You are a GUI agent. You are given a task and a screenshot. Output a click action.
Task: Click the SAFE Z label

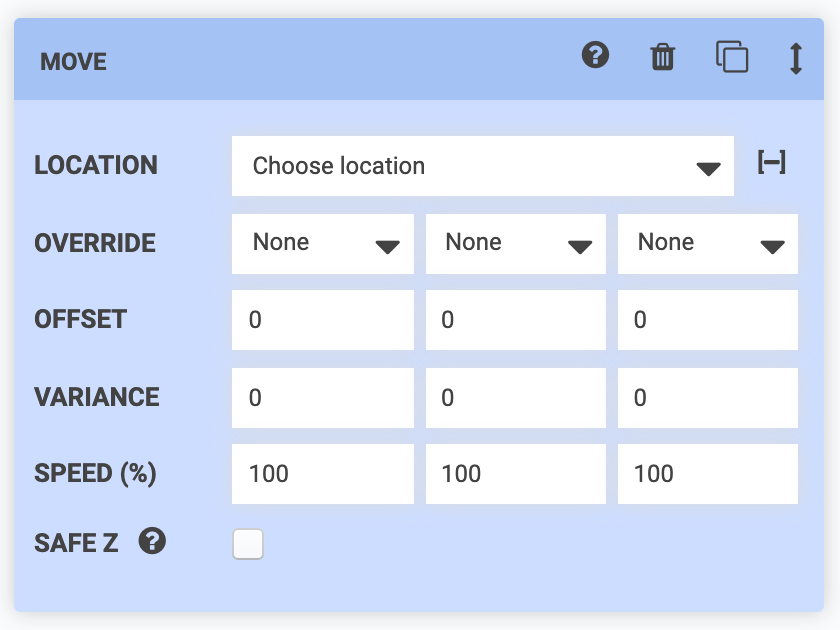click(x=76, y=543)
